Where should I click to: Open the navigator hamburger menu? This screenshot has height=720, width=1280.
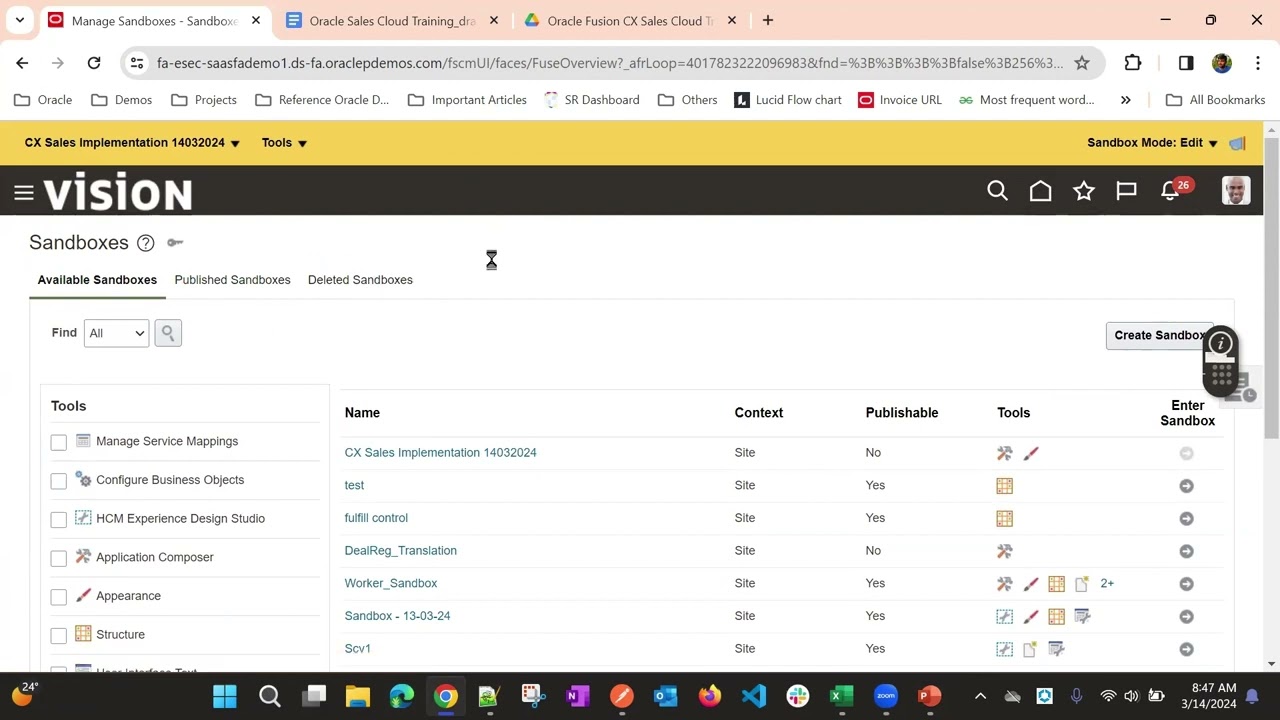pyautogui.click(x=24, y=193)
